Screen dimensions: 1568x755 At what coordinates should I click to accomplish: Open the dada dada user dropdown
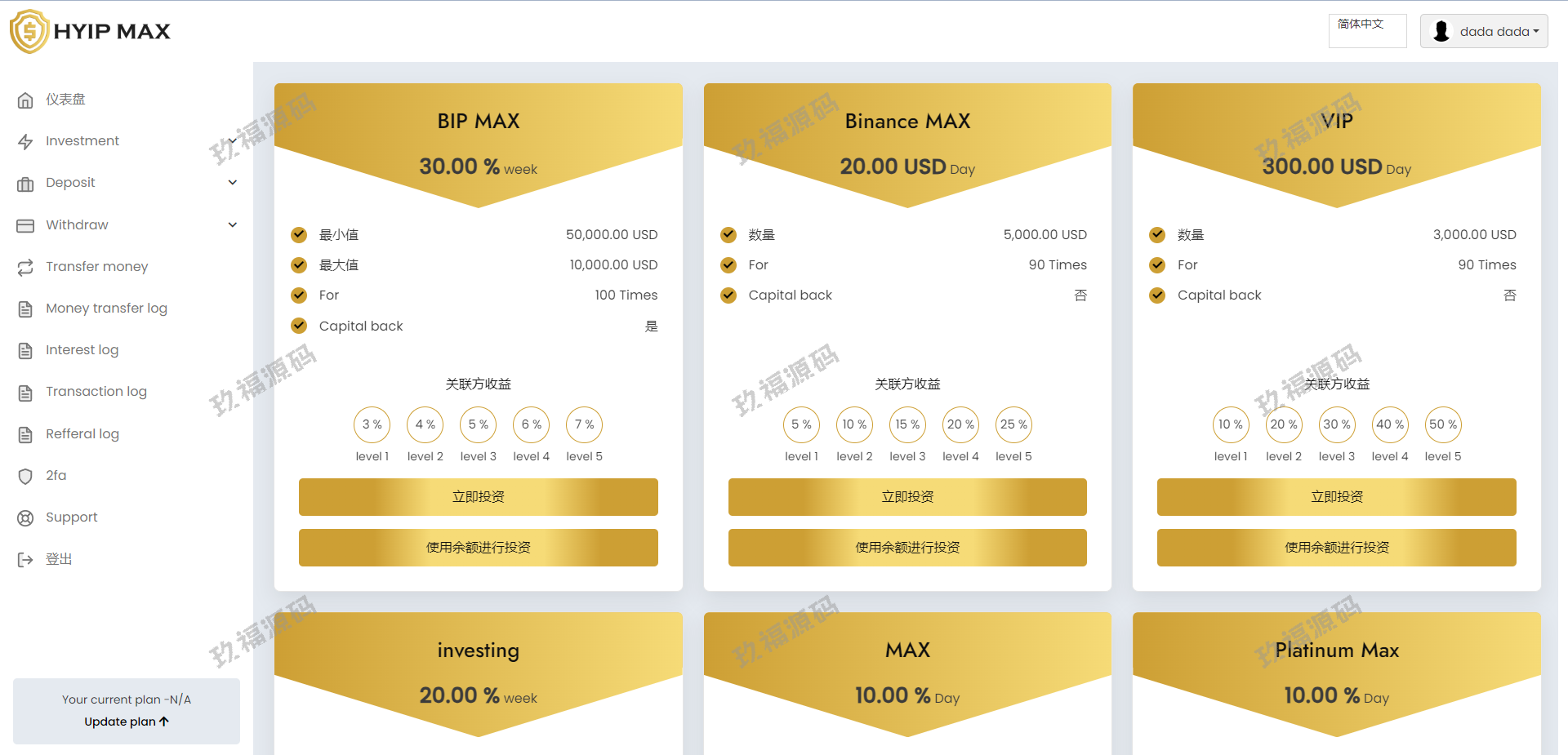tap(1484, 32)
